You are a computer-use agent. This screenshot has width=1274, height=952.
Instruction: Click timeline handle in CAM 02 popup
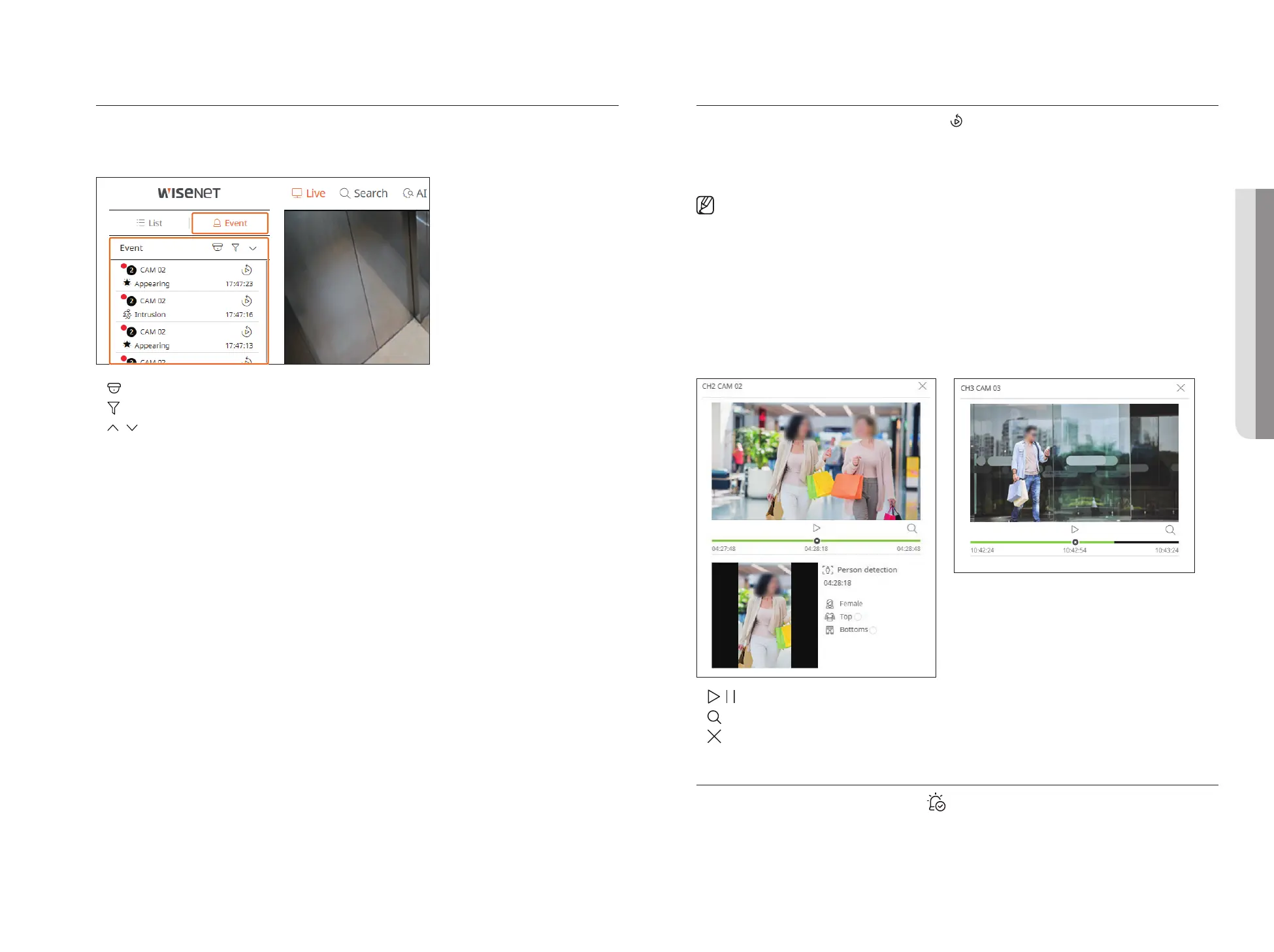click(817, 541)
